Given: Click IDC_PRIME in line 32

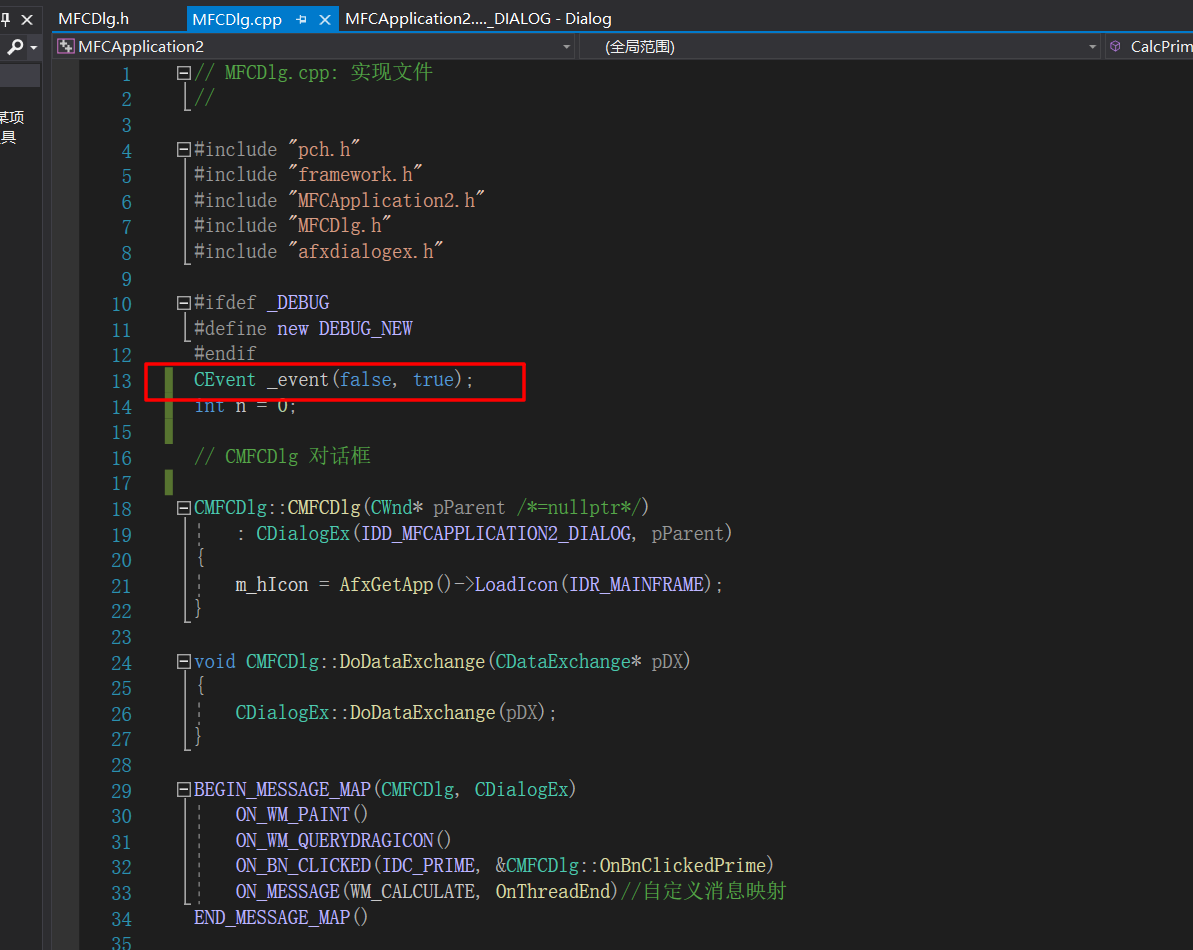Looking at the screenshot, I should [x=428, y=866].
